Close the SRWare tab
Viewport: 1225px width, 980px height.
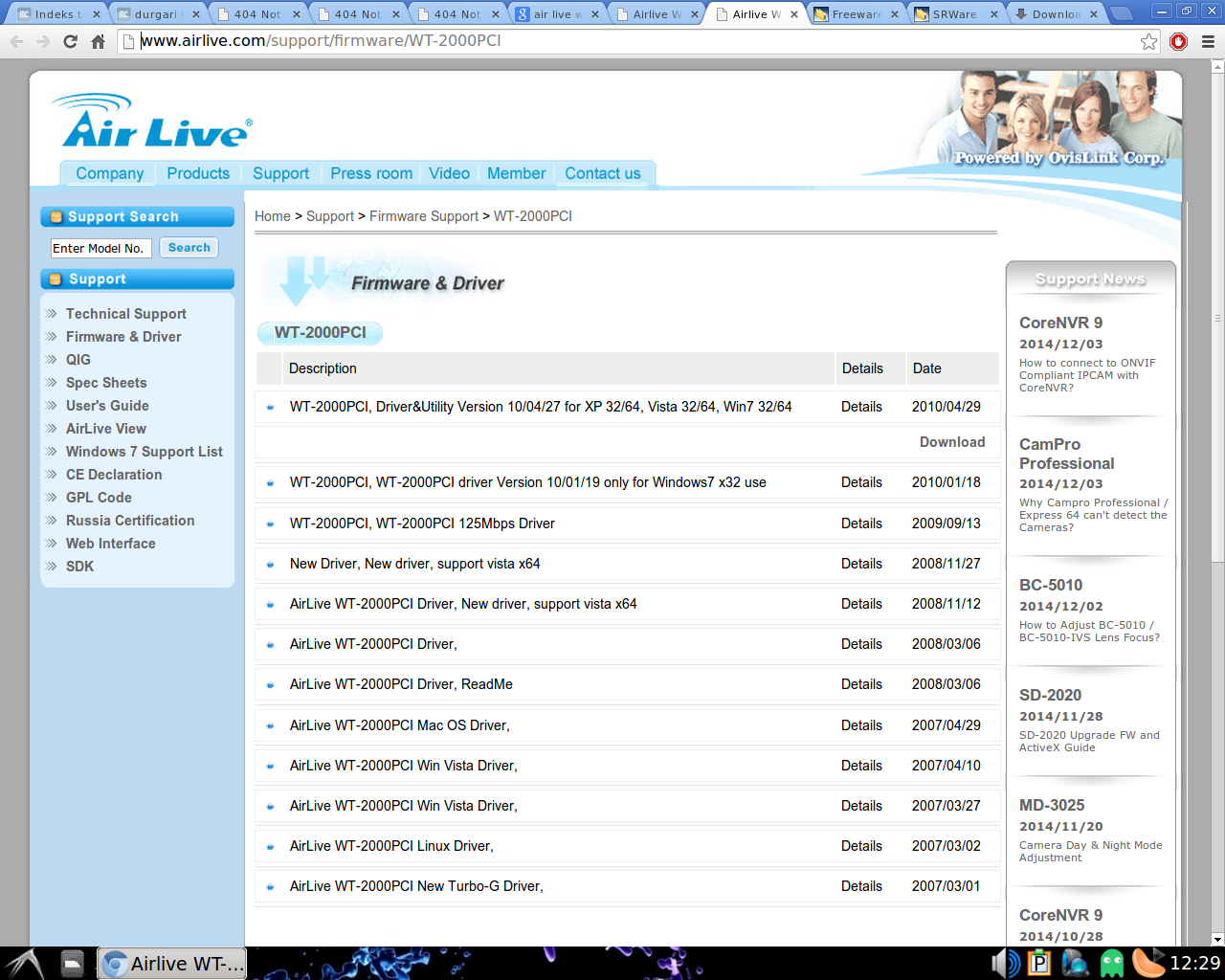coord(994,14)
